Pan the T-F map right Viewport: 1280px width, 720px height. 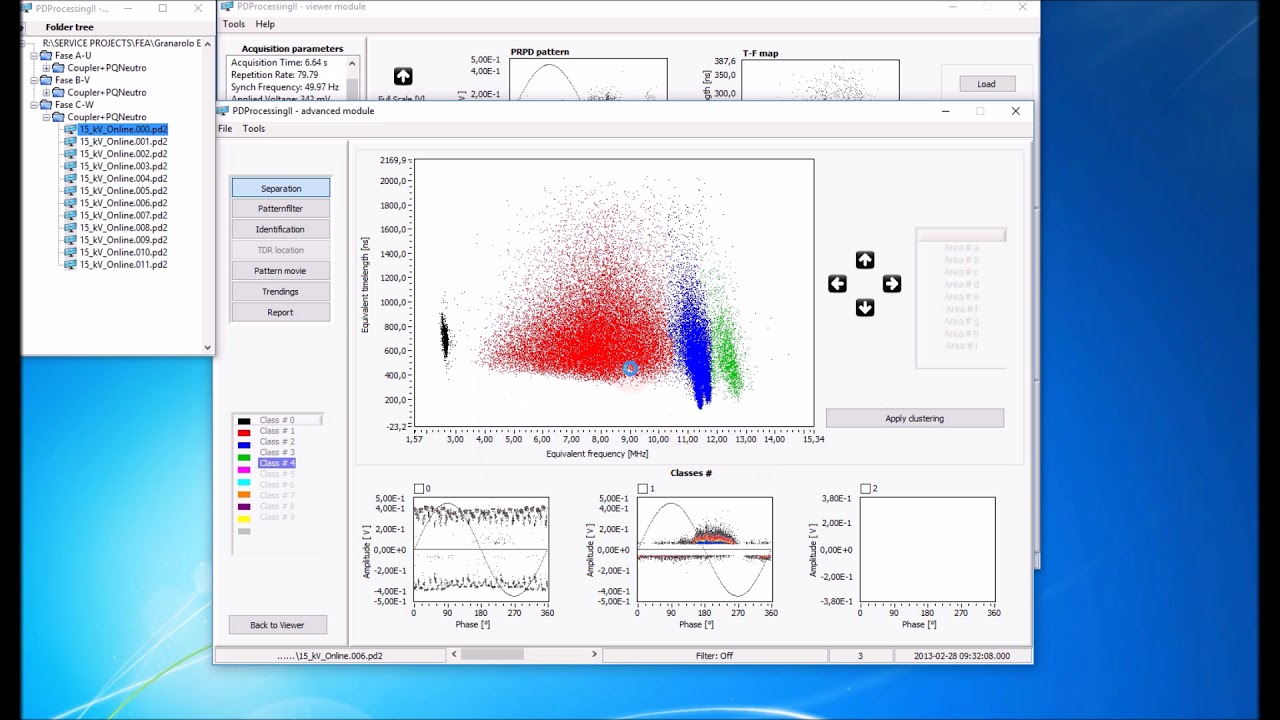pos(892,284)
